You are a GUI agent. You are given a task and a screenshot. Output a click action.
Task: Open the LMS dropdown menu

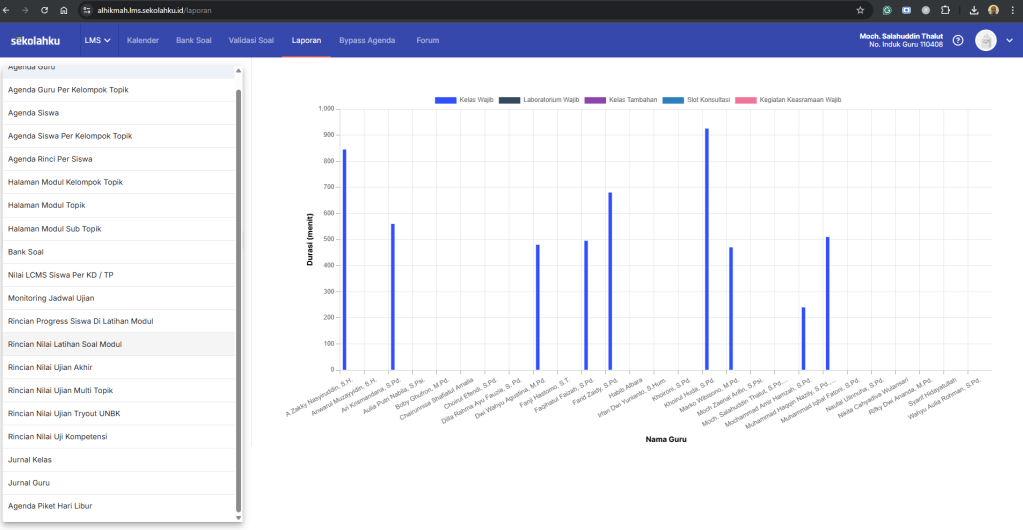(98, 41)
